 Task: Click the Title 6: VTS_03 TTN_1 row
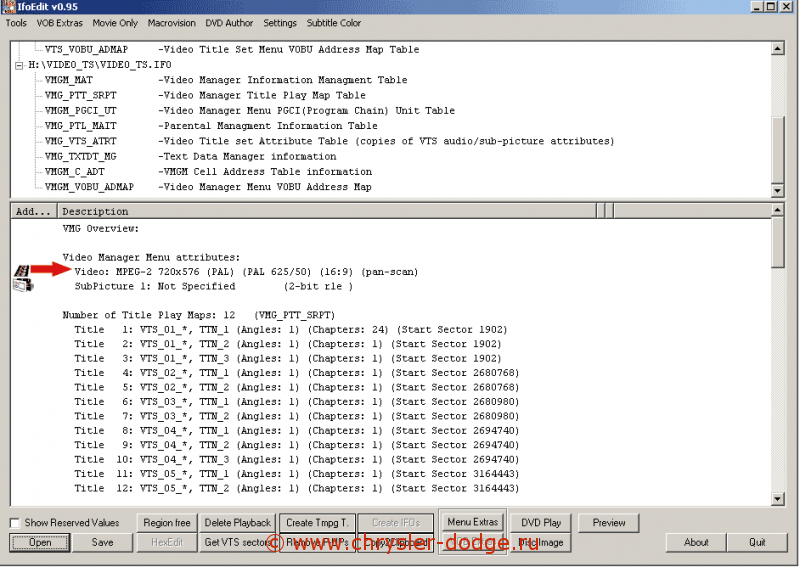[297, 402]
